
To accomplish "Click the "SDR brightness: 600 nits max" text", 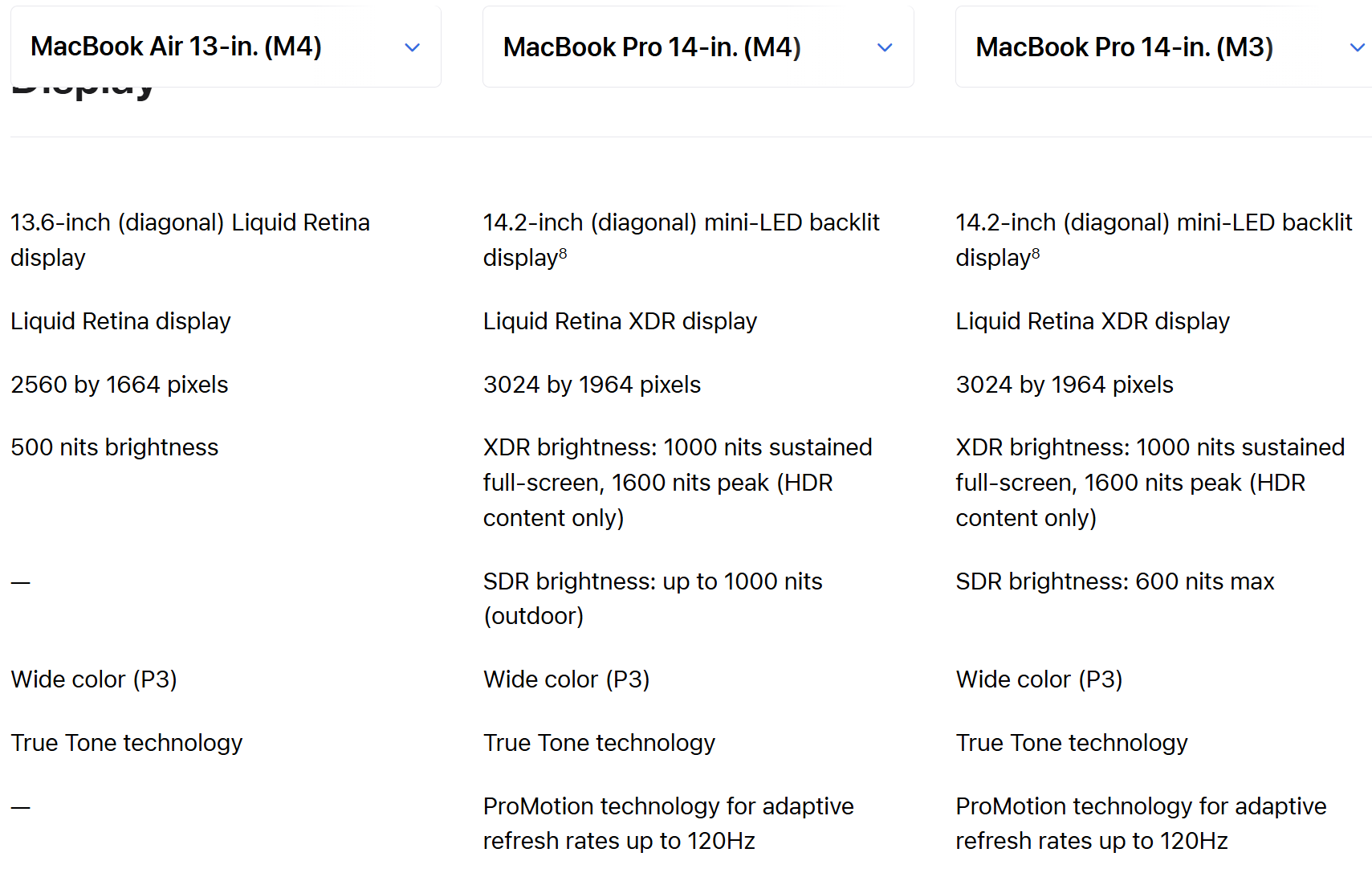I will click(x=1114, y=581).
